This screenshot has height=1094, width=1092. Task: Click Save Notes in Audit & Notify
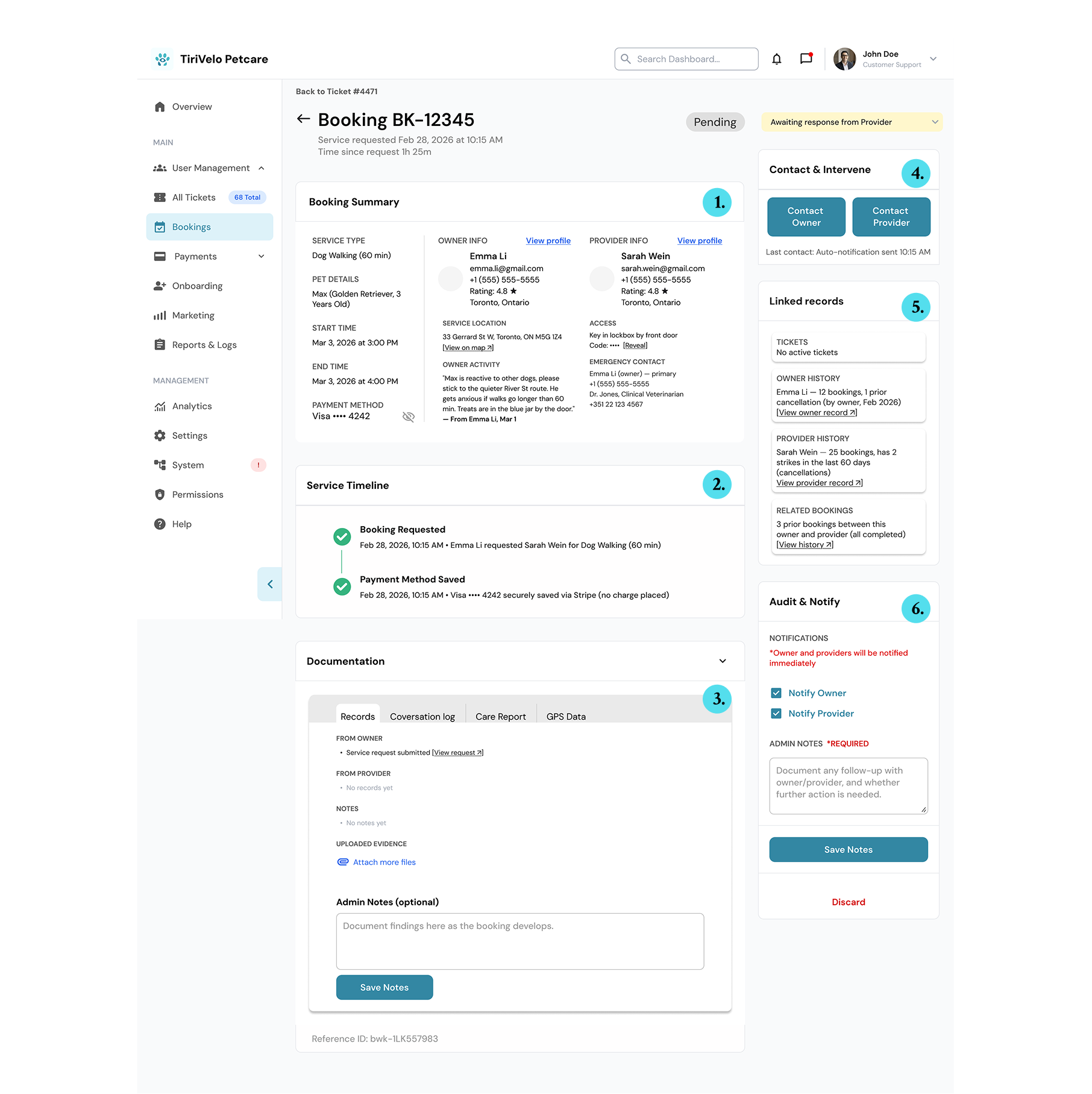coord(849,850)
